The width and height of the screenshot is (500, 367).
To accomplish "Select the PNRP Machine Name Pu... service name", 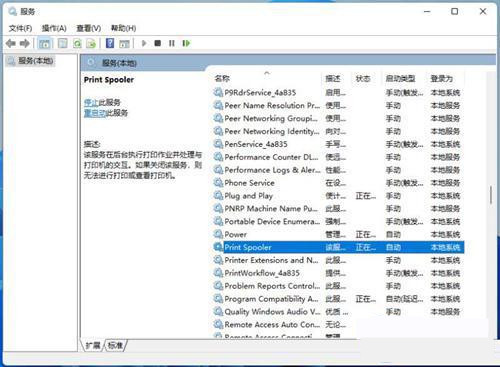I will click(x=271, y=209).
